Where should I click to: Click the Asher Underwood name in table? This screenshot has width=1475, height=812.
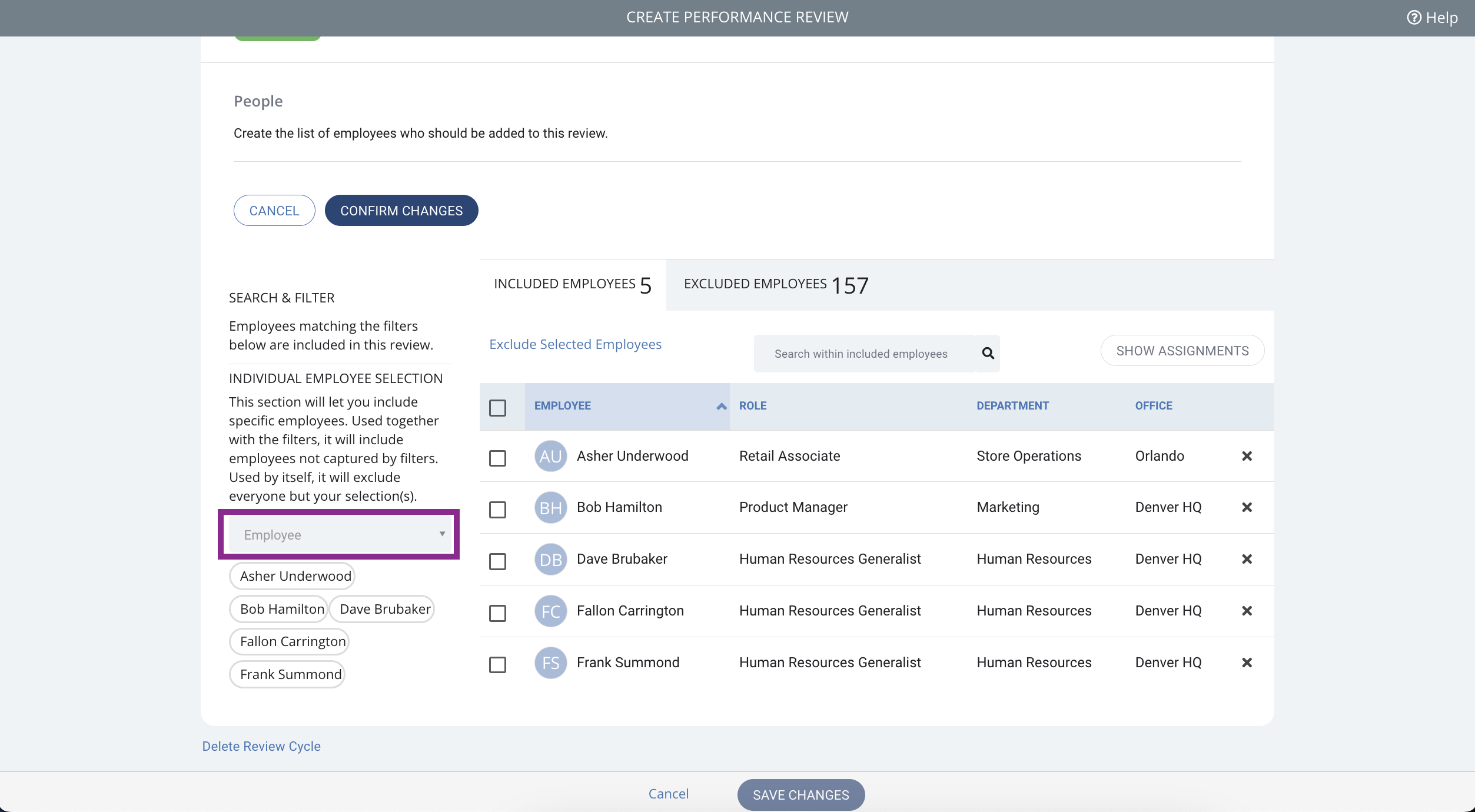coord(633,456)
